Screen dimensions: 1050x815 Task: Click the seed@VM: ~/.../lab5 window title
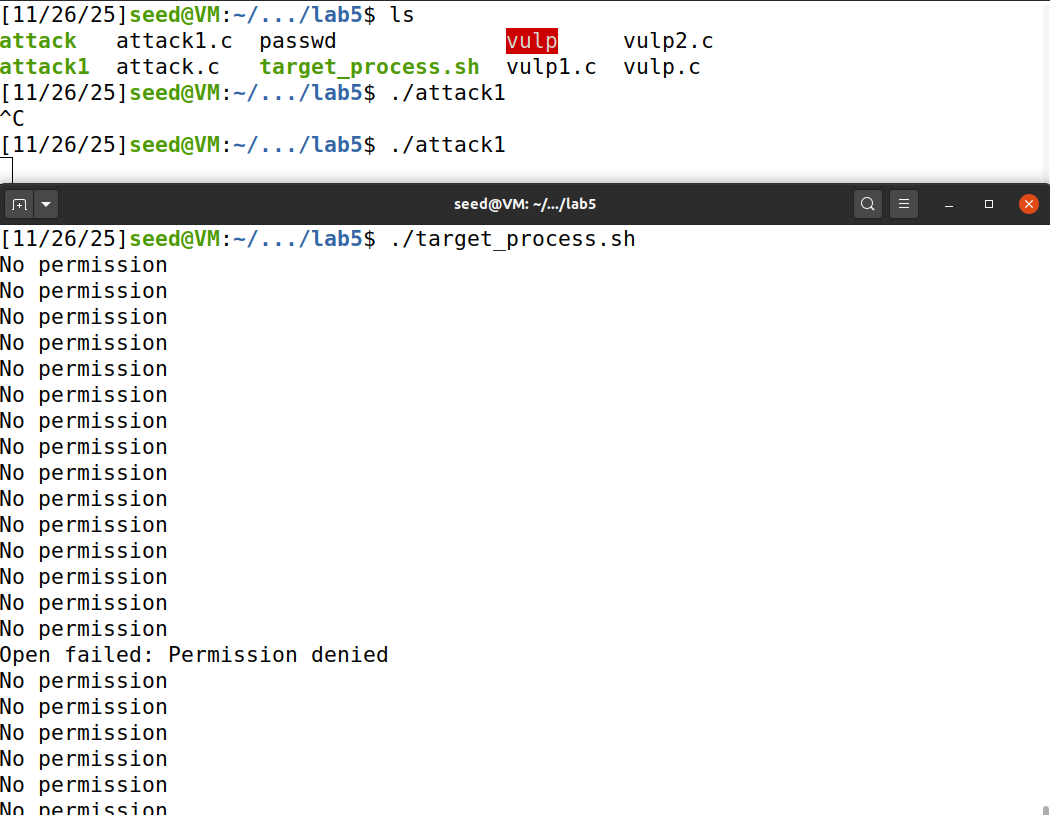(x=524, y=204)
